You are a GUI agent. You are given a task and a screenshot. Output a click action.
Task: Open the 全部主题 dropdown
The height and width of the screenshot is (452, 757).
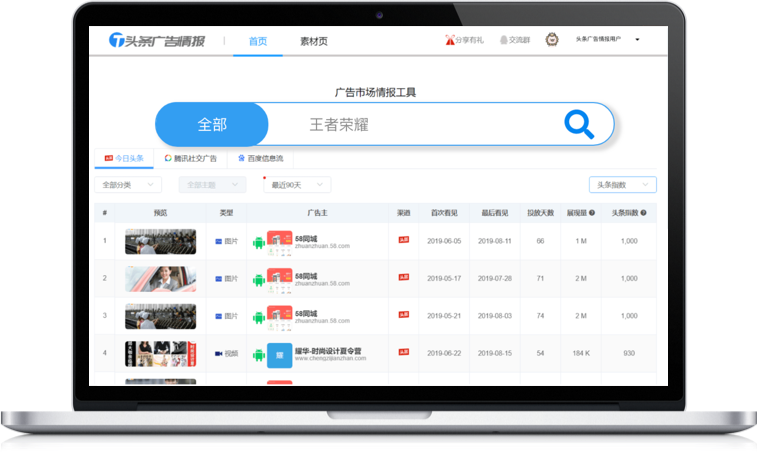click(212, 185)
